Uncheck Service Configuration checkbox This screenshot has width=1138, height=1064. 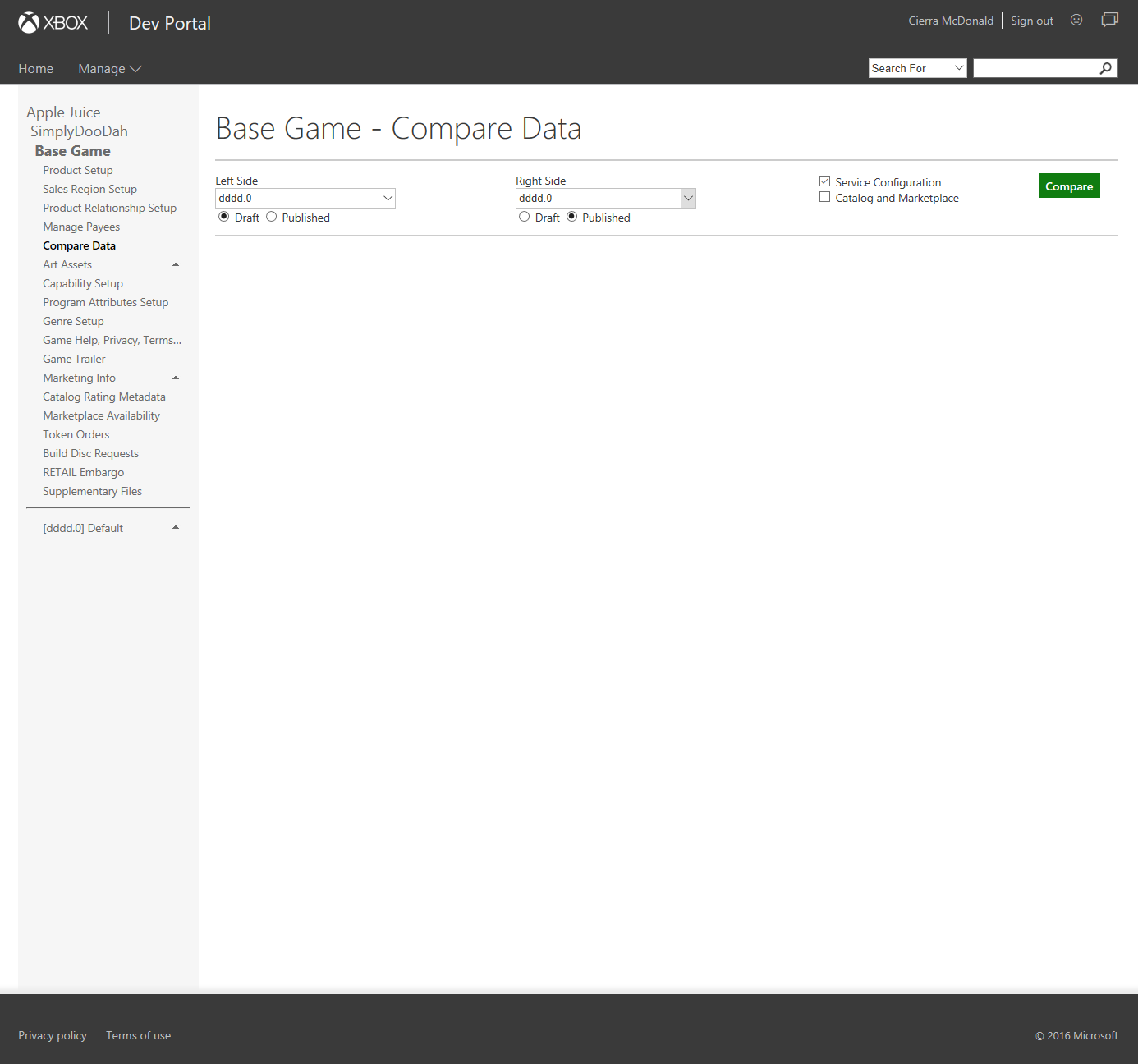pos(824,181)
